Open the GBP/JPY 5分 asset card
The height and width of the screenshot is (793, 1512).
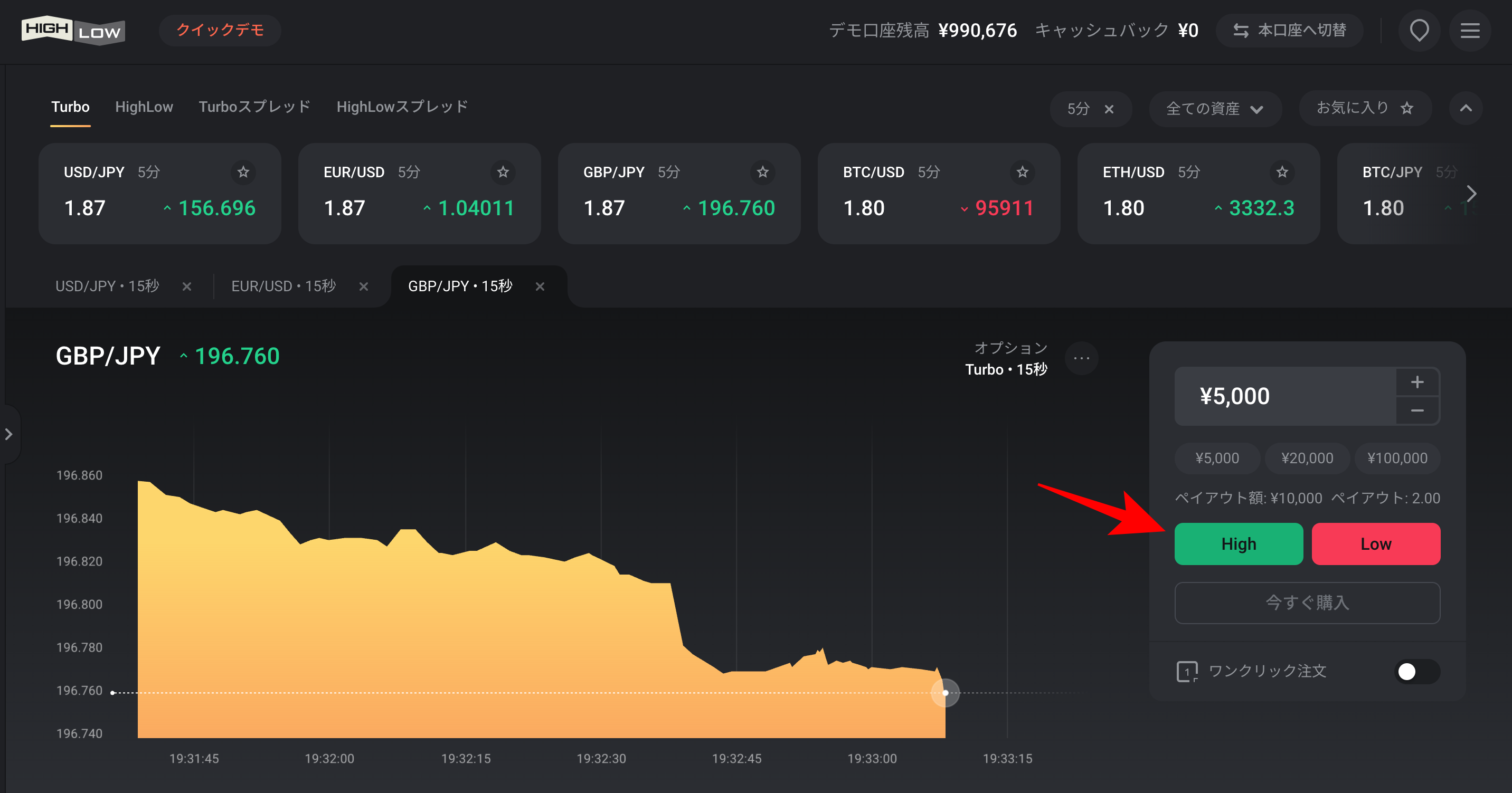(x=679, y=194)
